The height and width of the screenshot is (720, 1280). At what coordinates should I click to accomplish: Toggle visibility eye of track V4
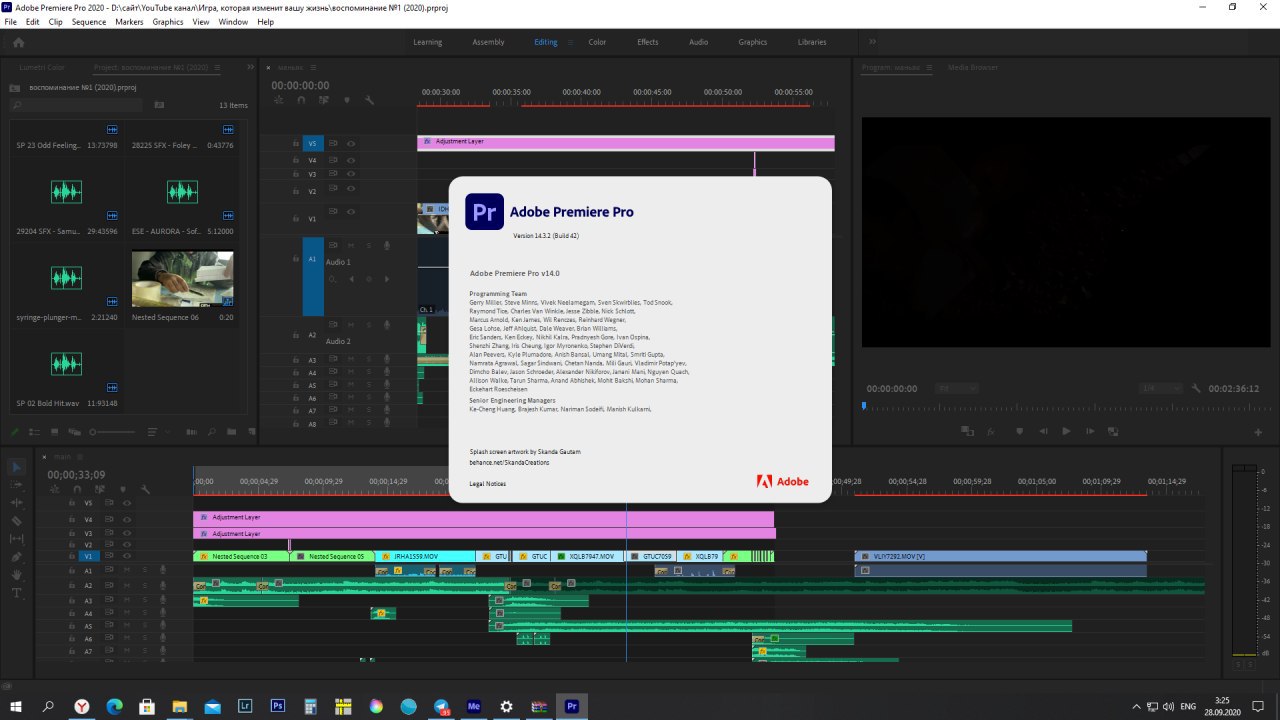click(x=127, y=519)
